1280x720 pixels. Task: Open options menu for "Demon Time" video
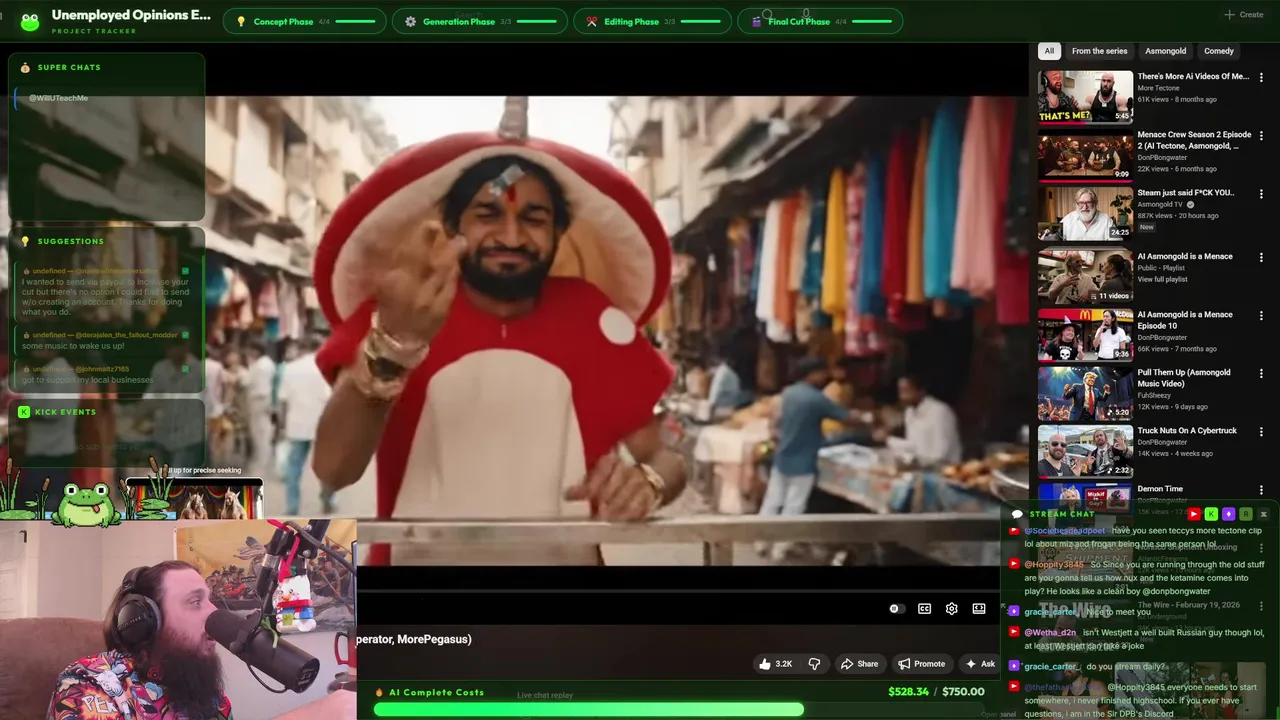tap(1261, 489)
